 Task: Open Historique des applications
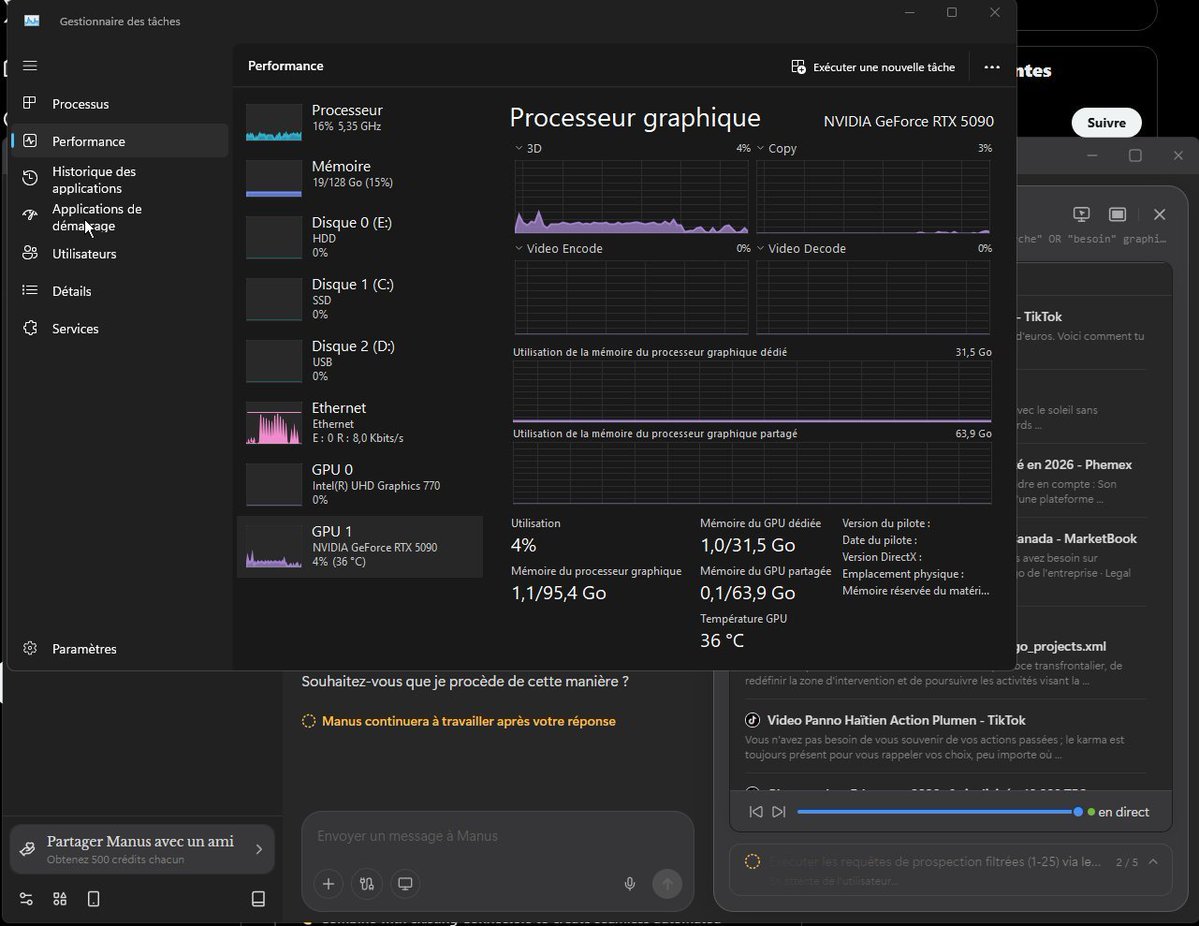click(x=119, y=180)
